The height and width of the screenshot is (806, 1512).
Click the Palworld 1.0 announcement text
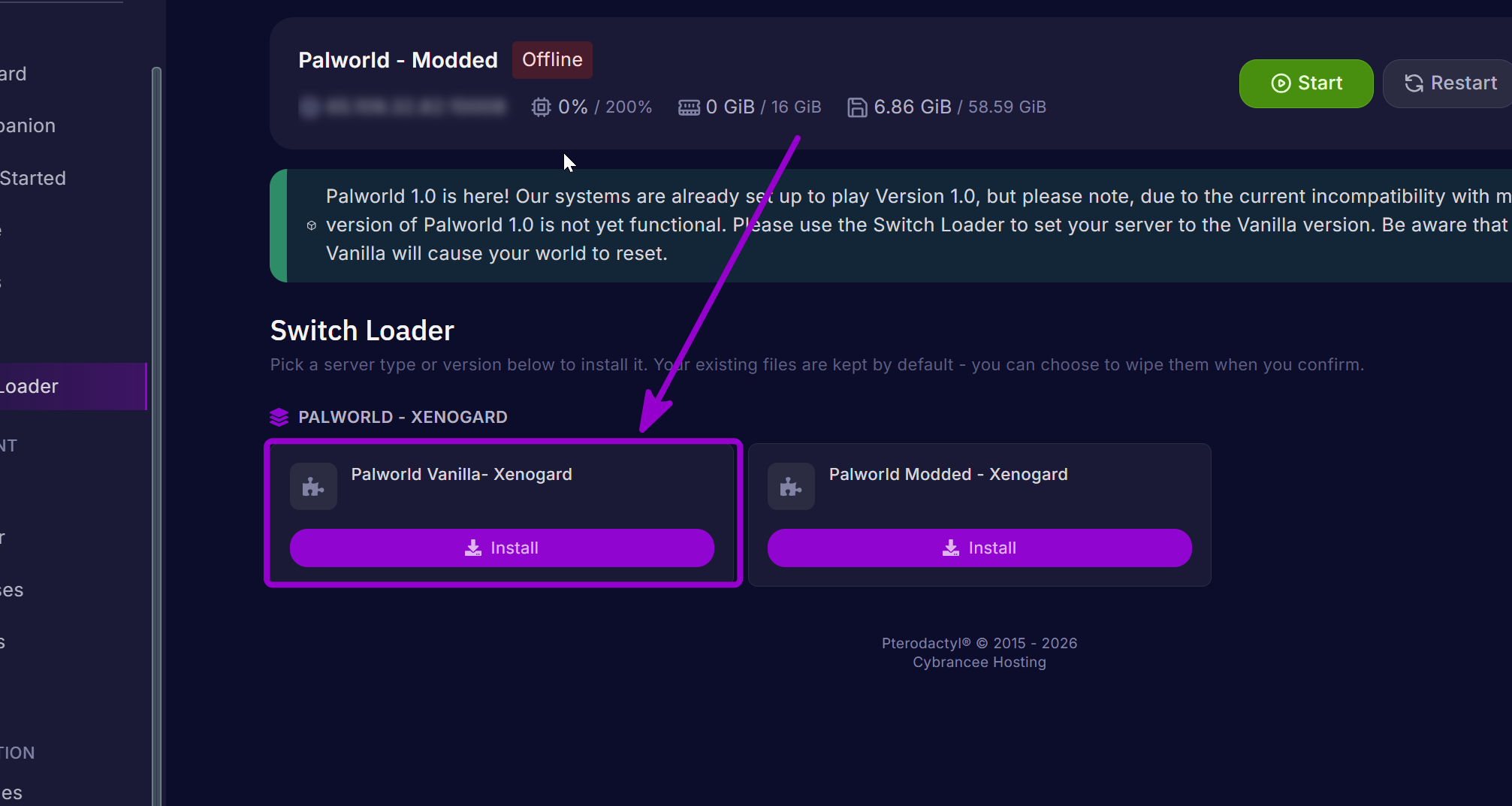tap(918, 225)
